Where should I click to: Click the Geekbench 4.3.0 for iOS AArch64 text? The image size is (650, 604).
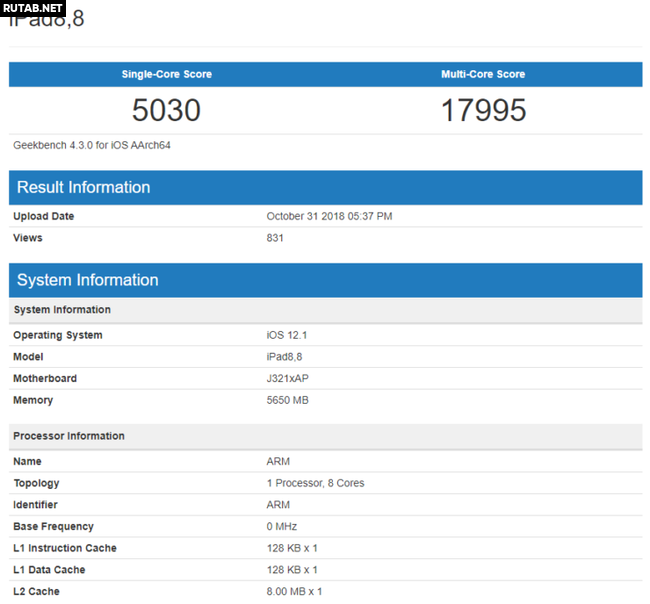[92, 145]
